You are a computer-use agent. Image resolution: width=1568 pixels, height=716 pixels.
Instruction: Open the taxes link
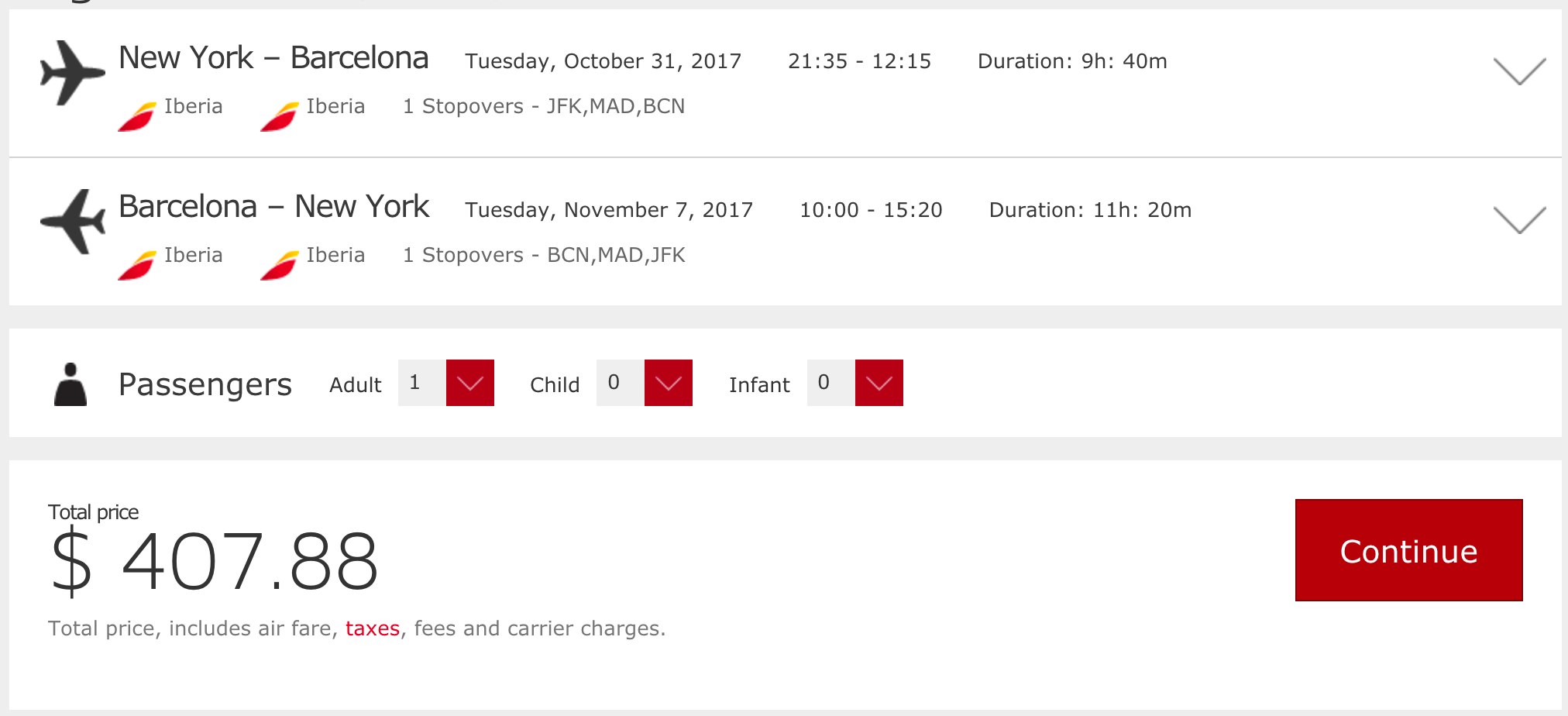[x=373, y=628]
